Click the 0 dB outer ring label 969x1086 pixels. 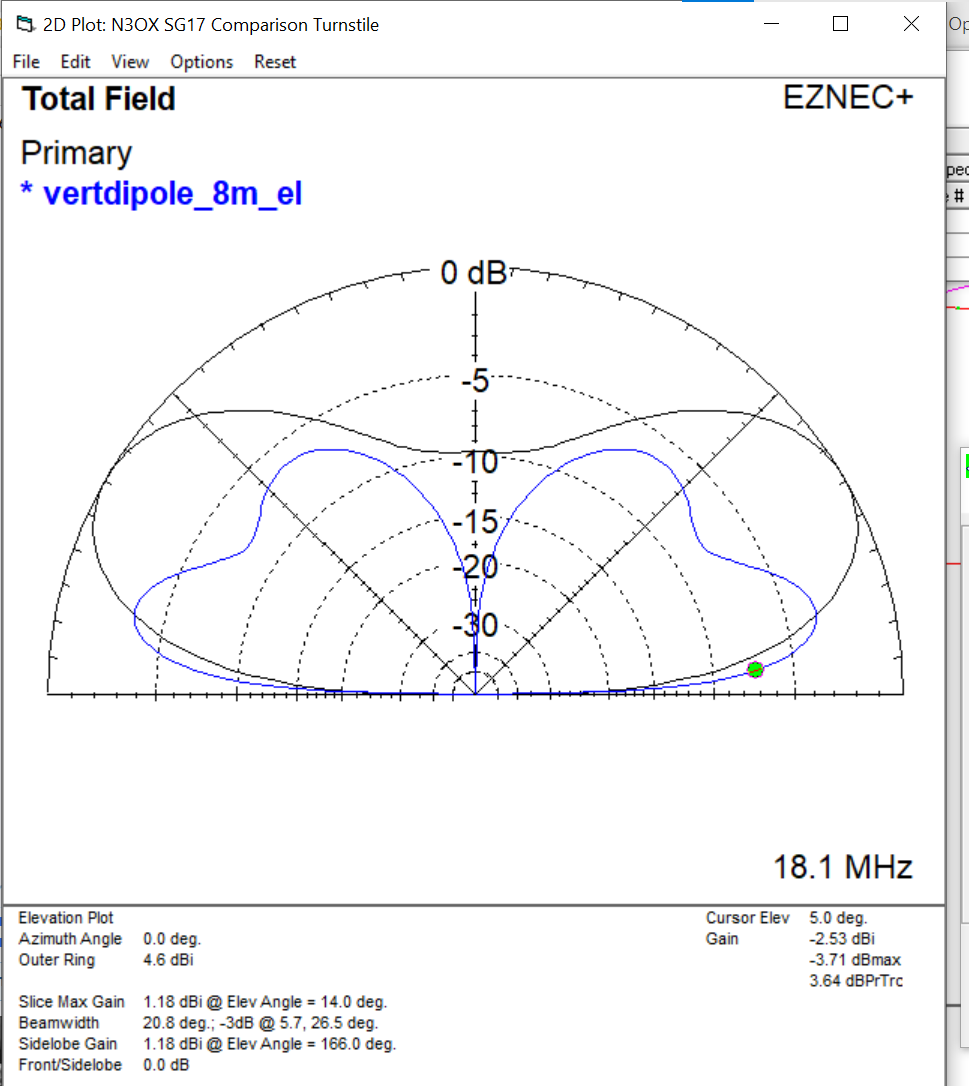click(474, 272)
